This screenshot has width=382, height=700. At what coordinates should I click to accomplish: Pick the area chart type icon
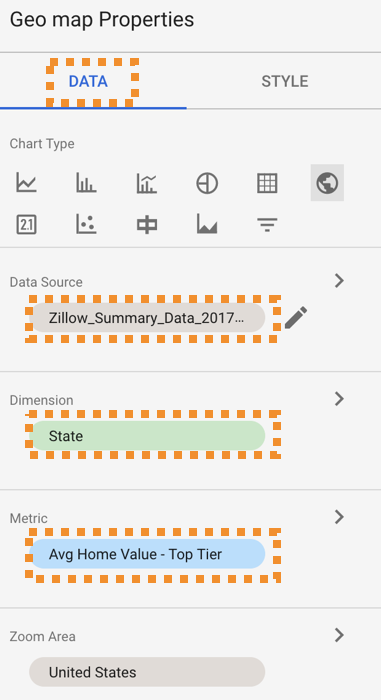coord(207,225)
